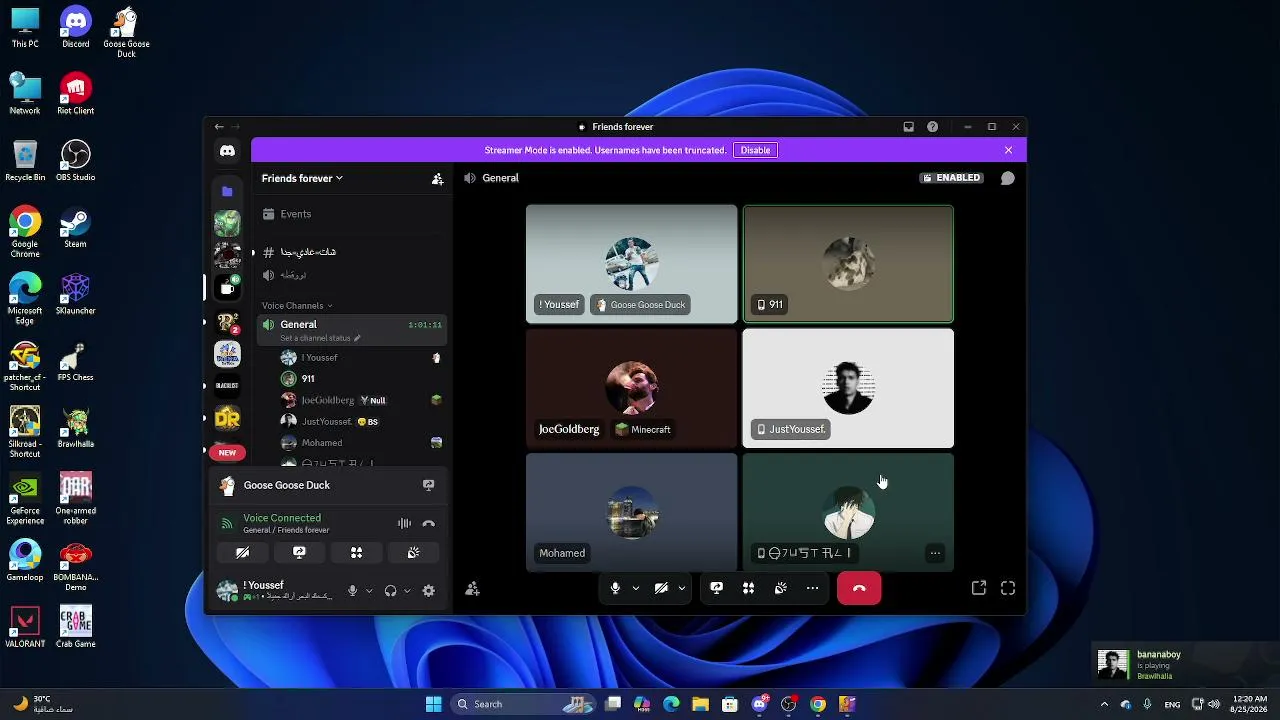Viewport: 1280px width, 720px height.
Task: Select the Arabic-named voice channel
Action: [351, 275]
